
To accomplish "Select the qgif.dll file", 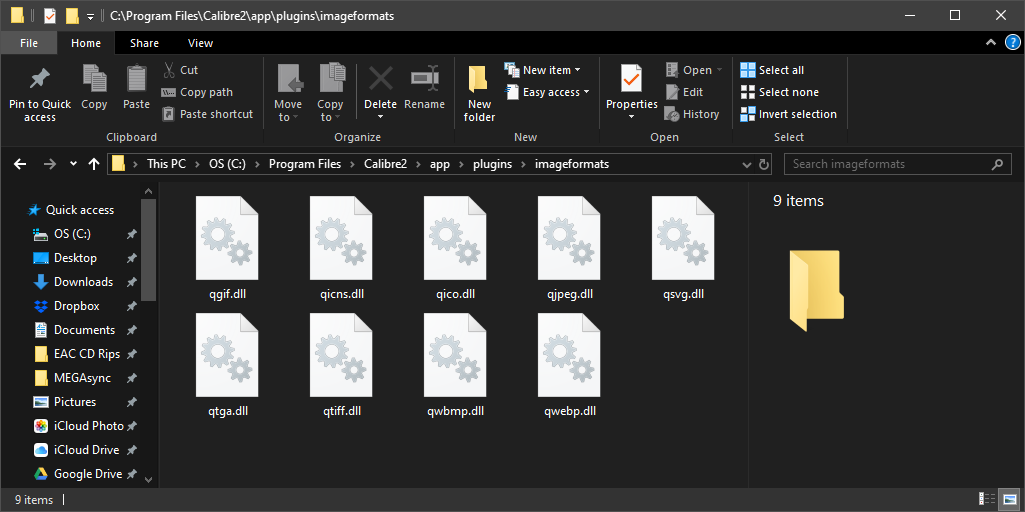I will pos(227,248).
